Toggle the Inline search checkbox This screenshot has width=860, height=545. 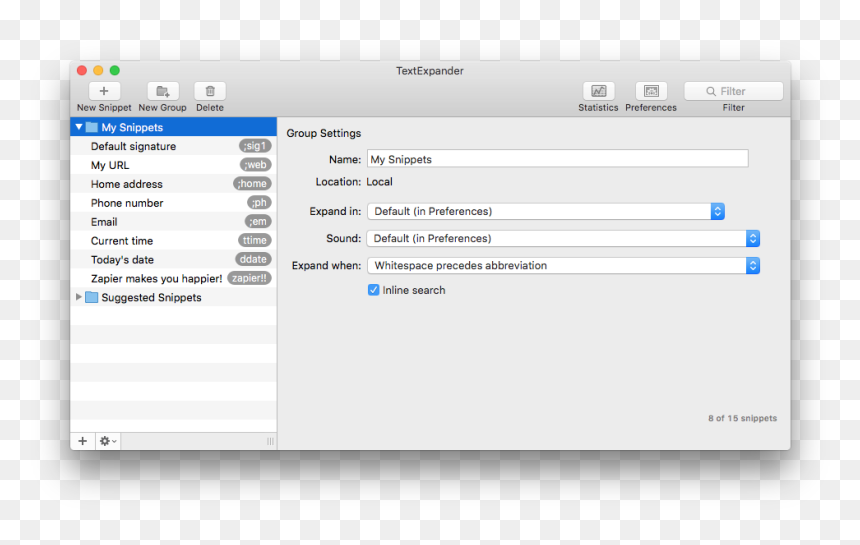tap(374, 290)
